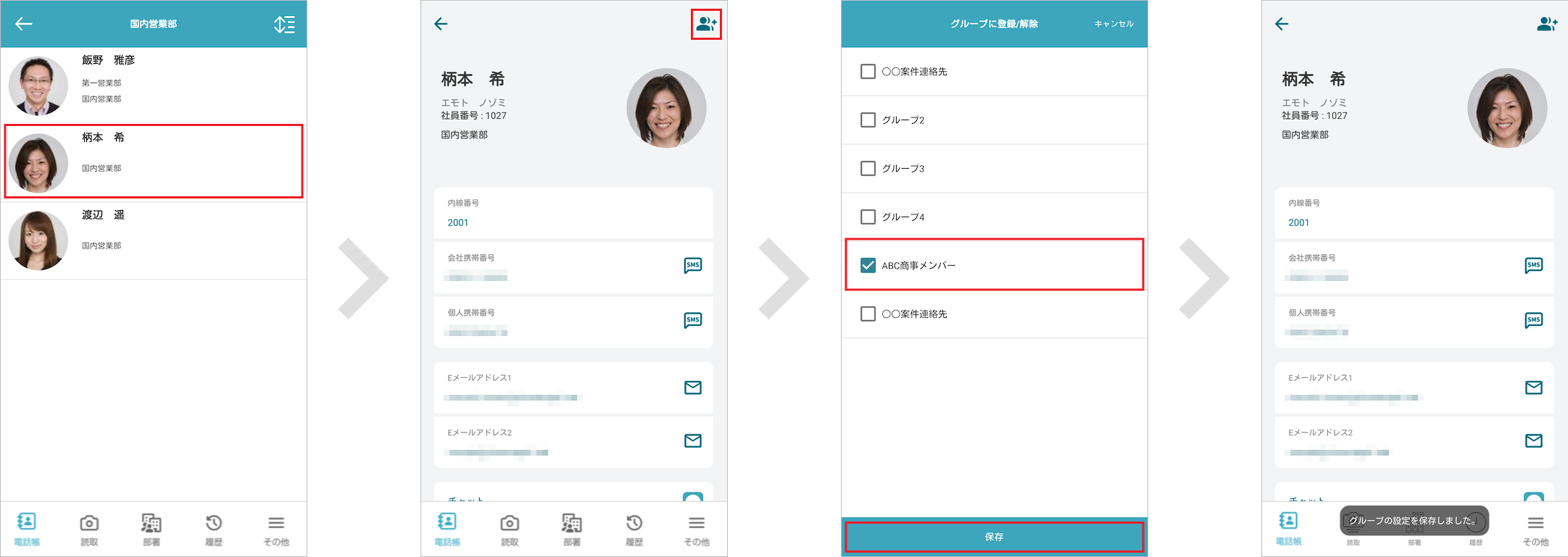Tap 電話帳 tab on screen with save toast
Screen dimensions: 1568x557
(x=1288, y=530)
